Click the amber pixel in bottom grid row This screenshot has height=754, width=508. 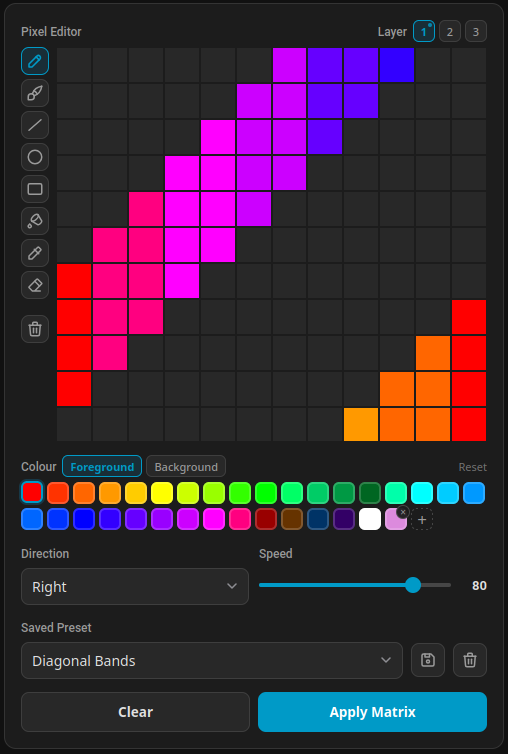pos(361,425)
